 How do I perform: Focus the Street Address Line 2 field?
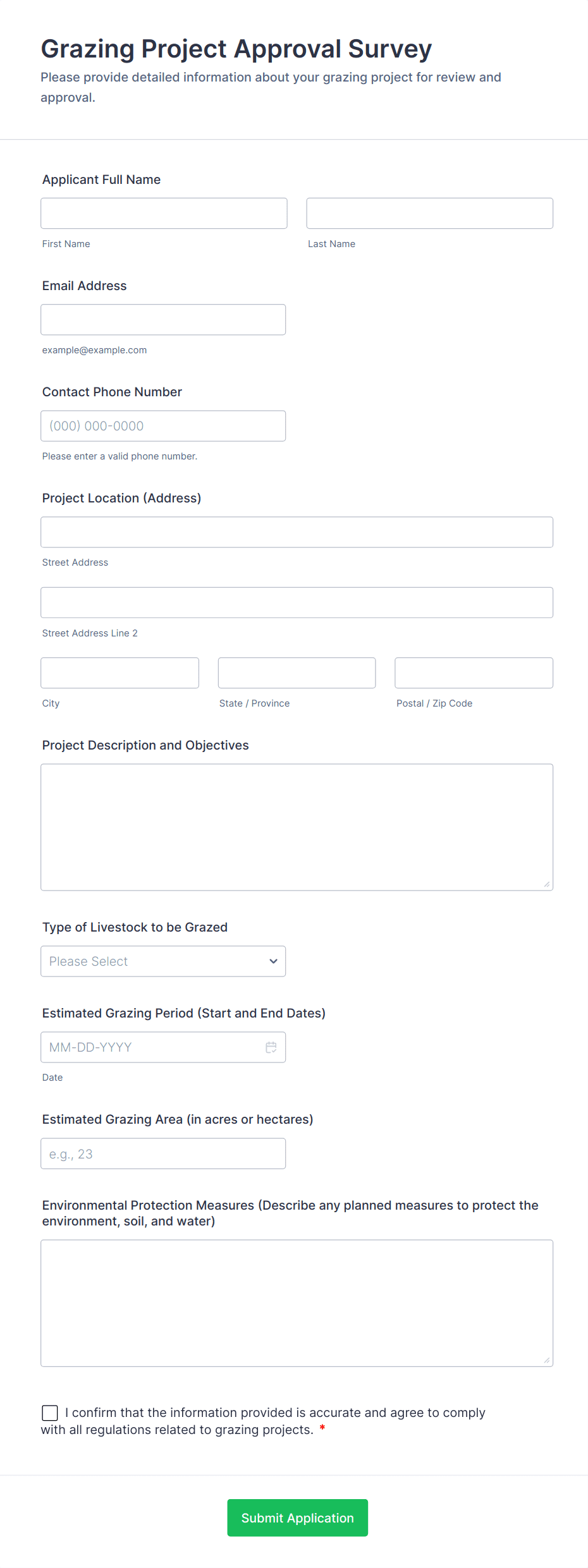coord(297,602)
